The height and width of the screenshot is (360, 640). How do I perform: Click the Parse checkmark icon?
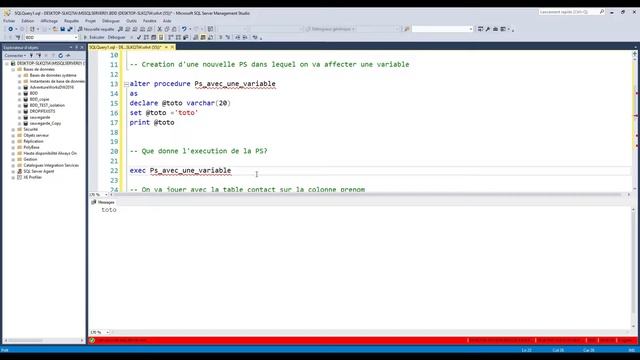(x=139, y=37)
